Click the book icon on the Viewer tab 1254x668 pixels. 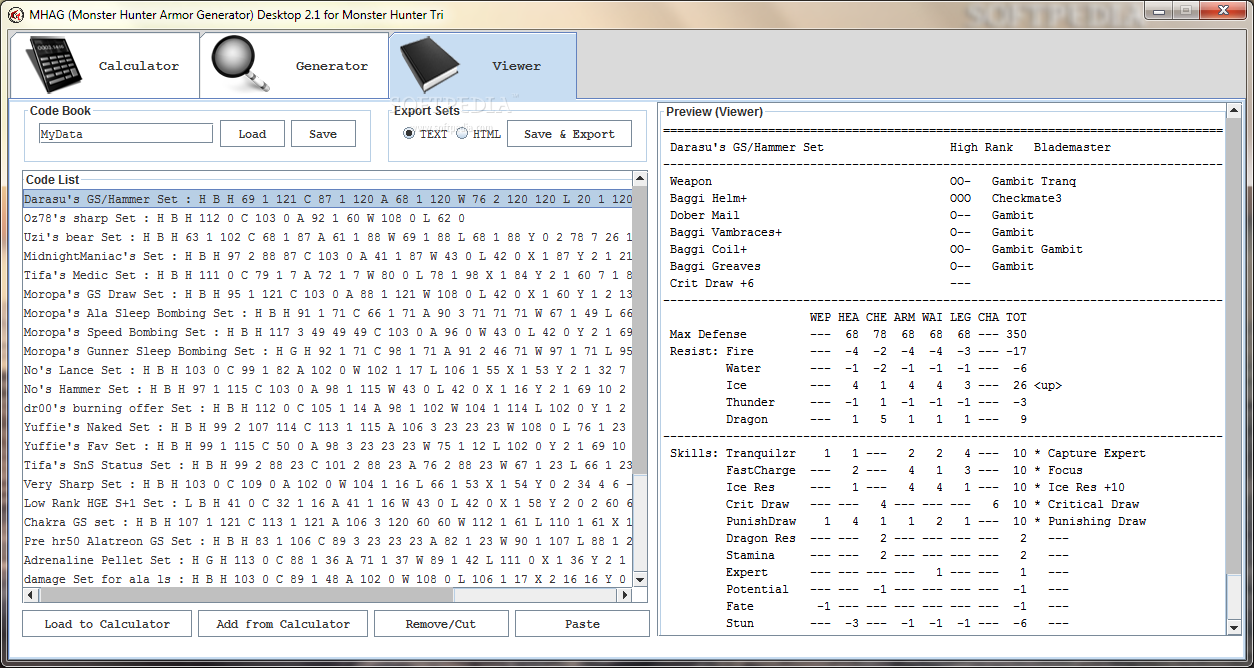tap(431, 65)
